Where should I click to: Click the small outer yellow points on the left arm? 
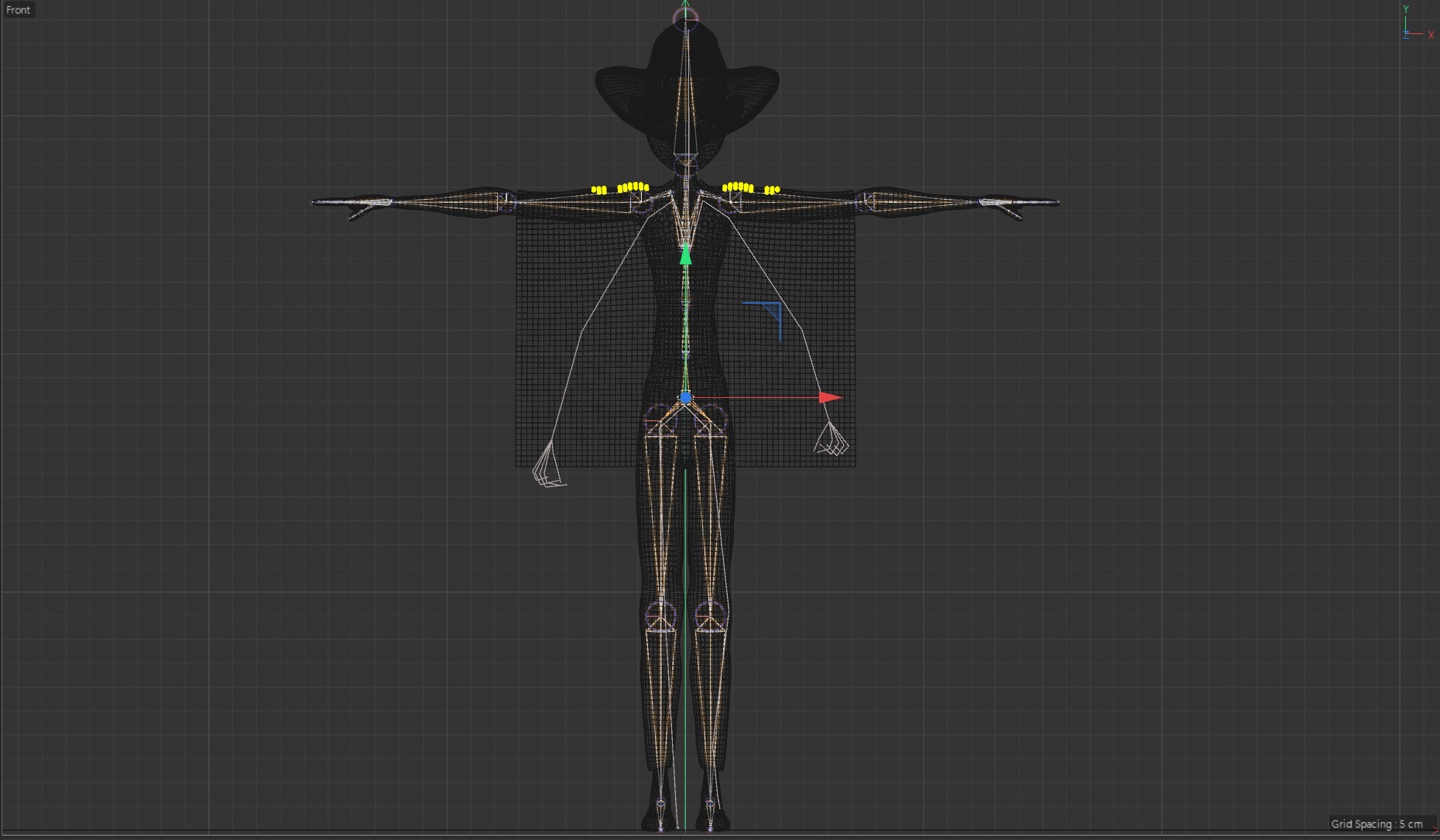(x=599, y=190)
